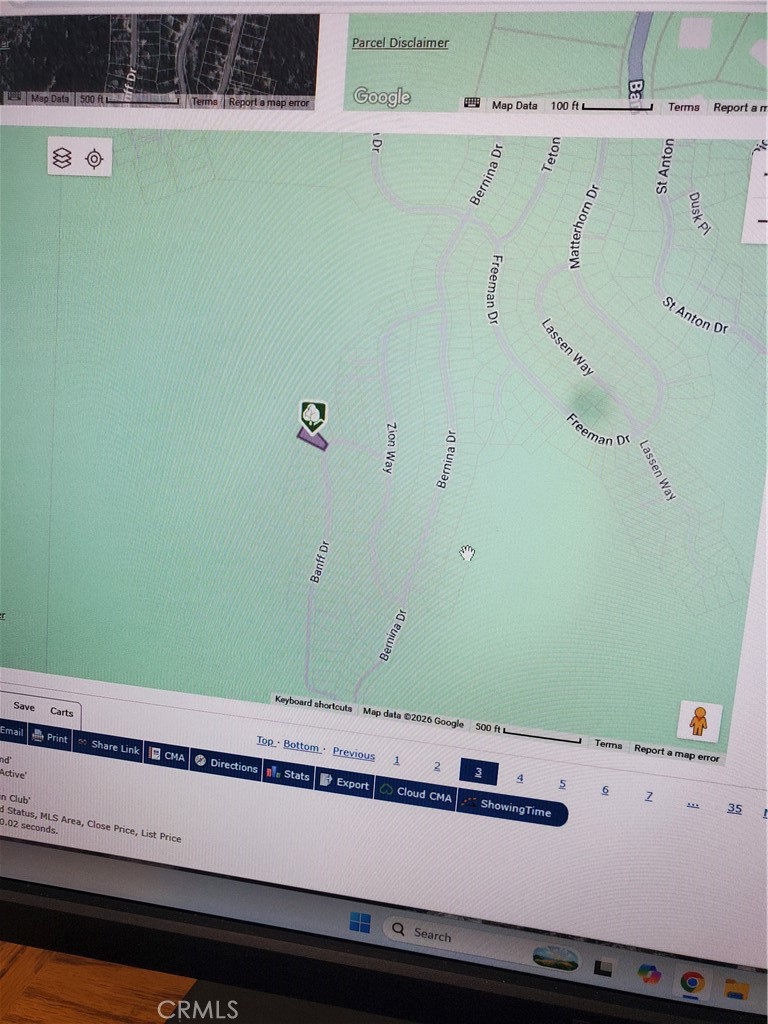Switch to the Carts tab
768x1024 pixels.
pyautogui.click(x=61, y=712)
